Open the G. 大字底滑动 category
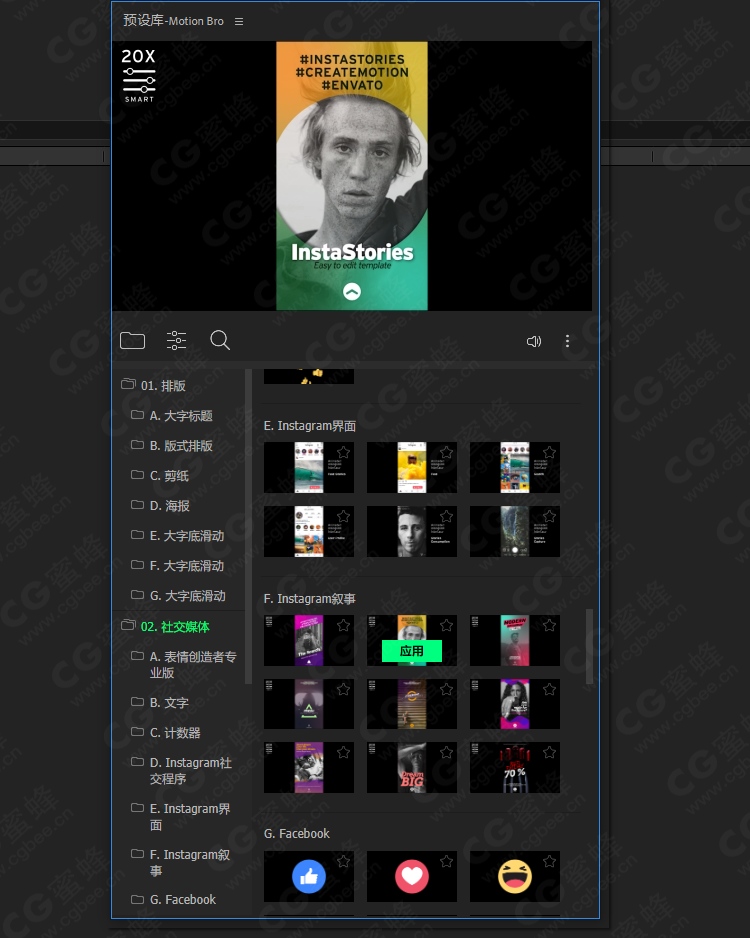The image size is (750, 938). 187,595
